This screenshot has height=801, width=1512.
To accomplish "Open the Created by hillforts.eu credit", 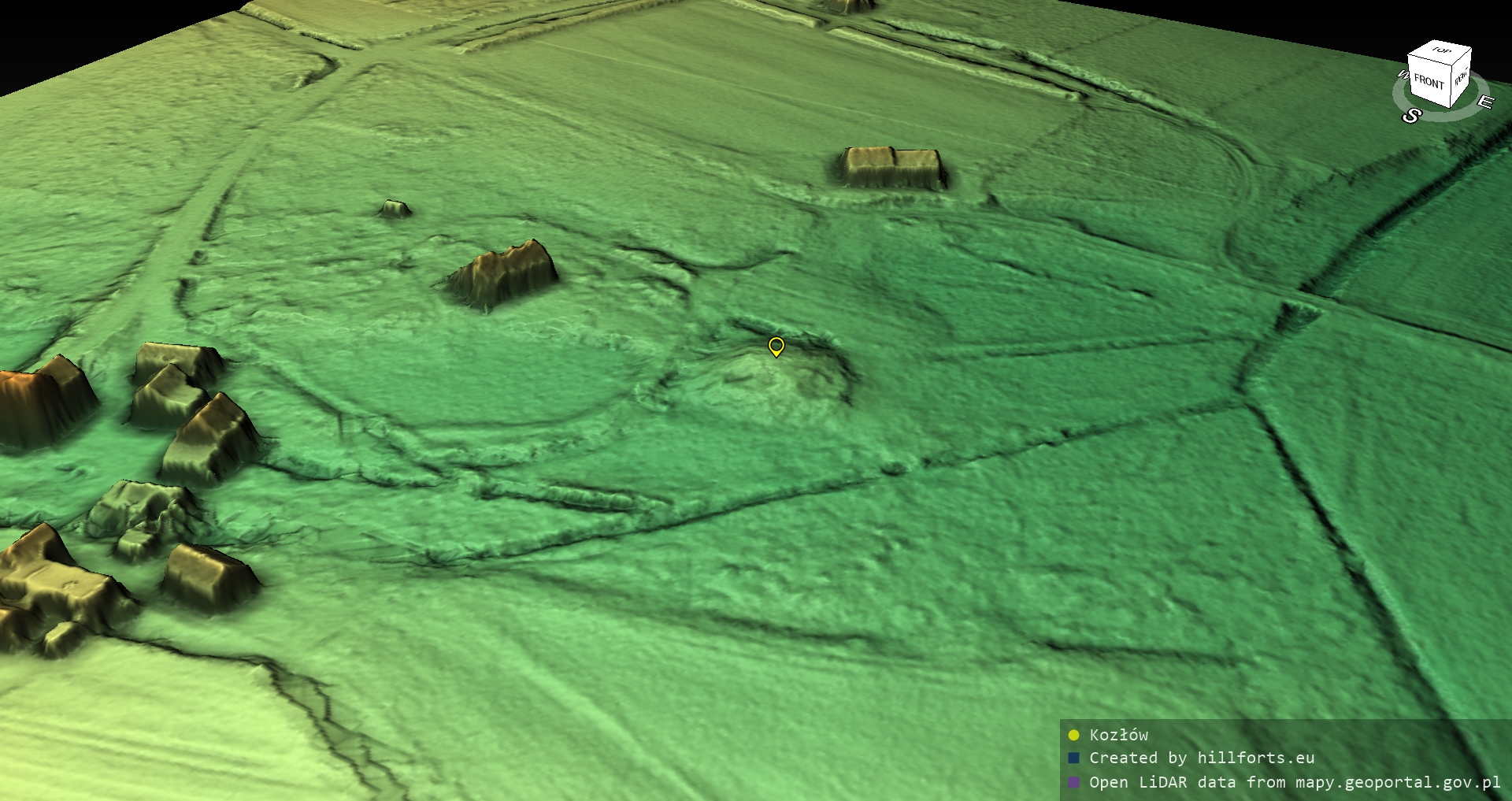I will click(1202, 758).
